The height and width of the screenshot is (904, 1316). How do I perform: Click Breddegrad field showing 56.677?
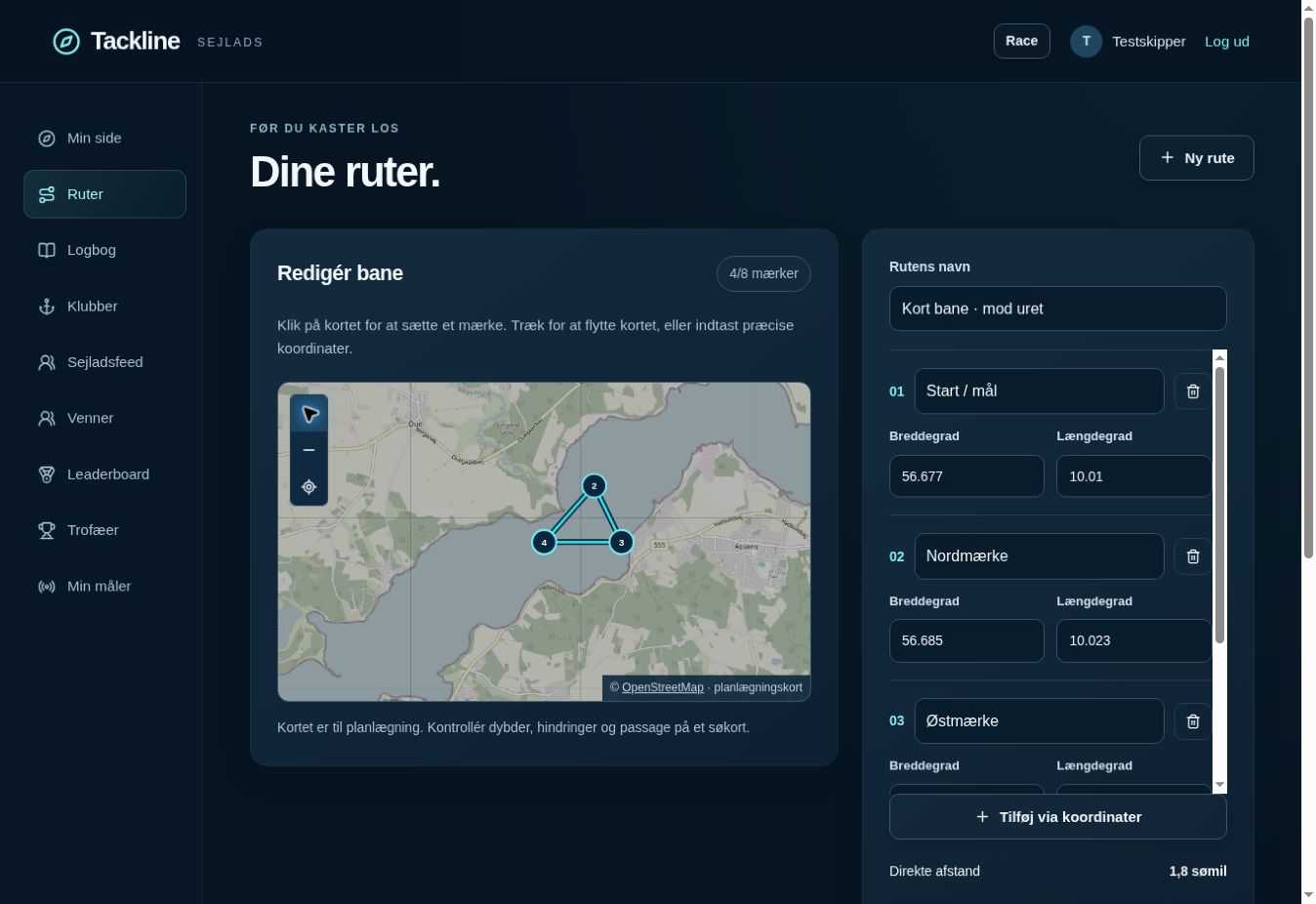click(x=966, y=476)
